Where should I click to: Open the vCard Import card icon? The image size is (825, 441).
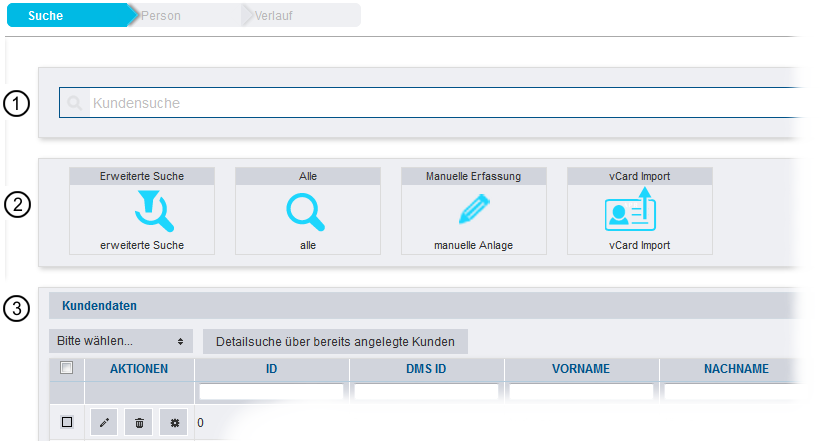coord(630,209)
